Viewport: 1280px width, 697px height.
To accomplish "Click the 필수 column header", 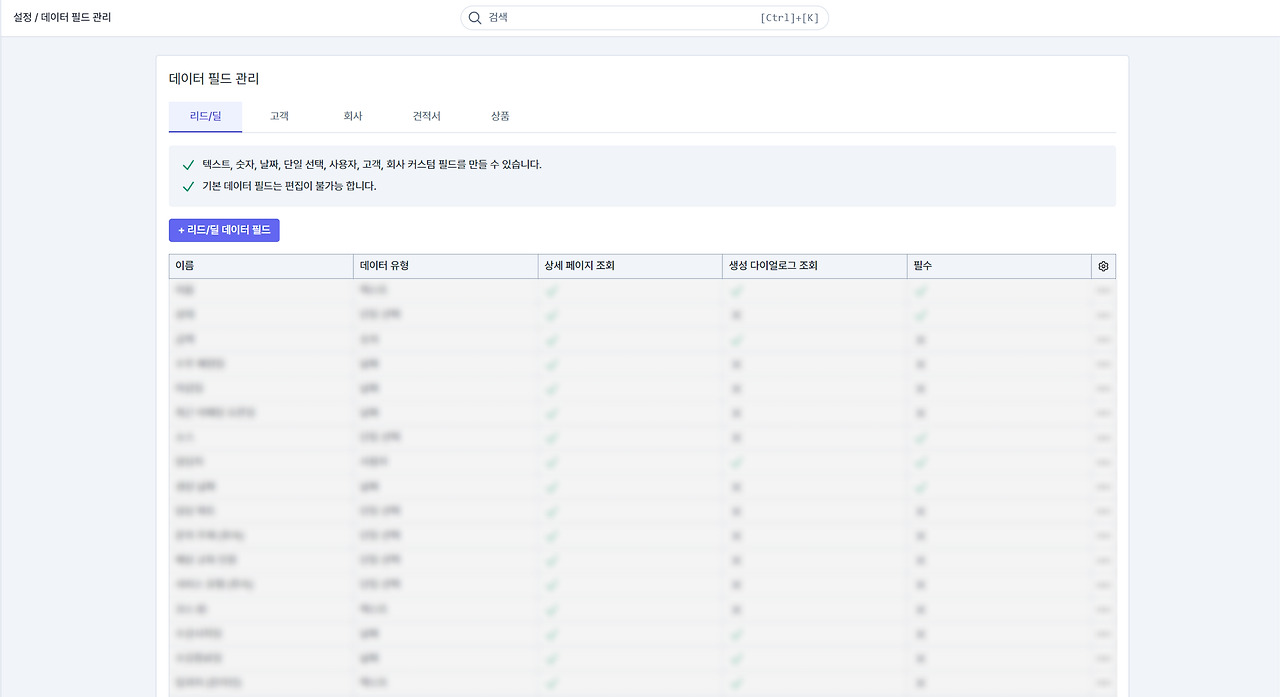I will pyautogui.click(x=999, y=266).
